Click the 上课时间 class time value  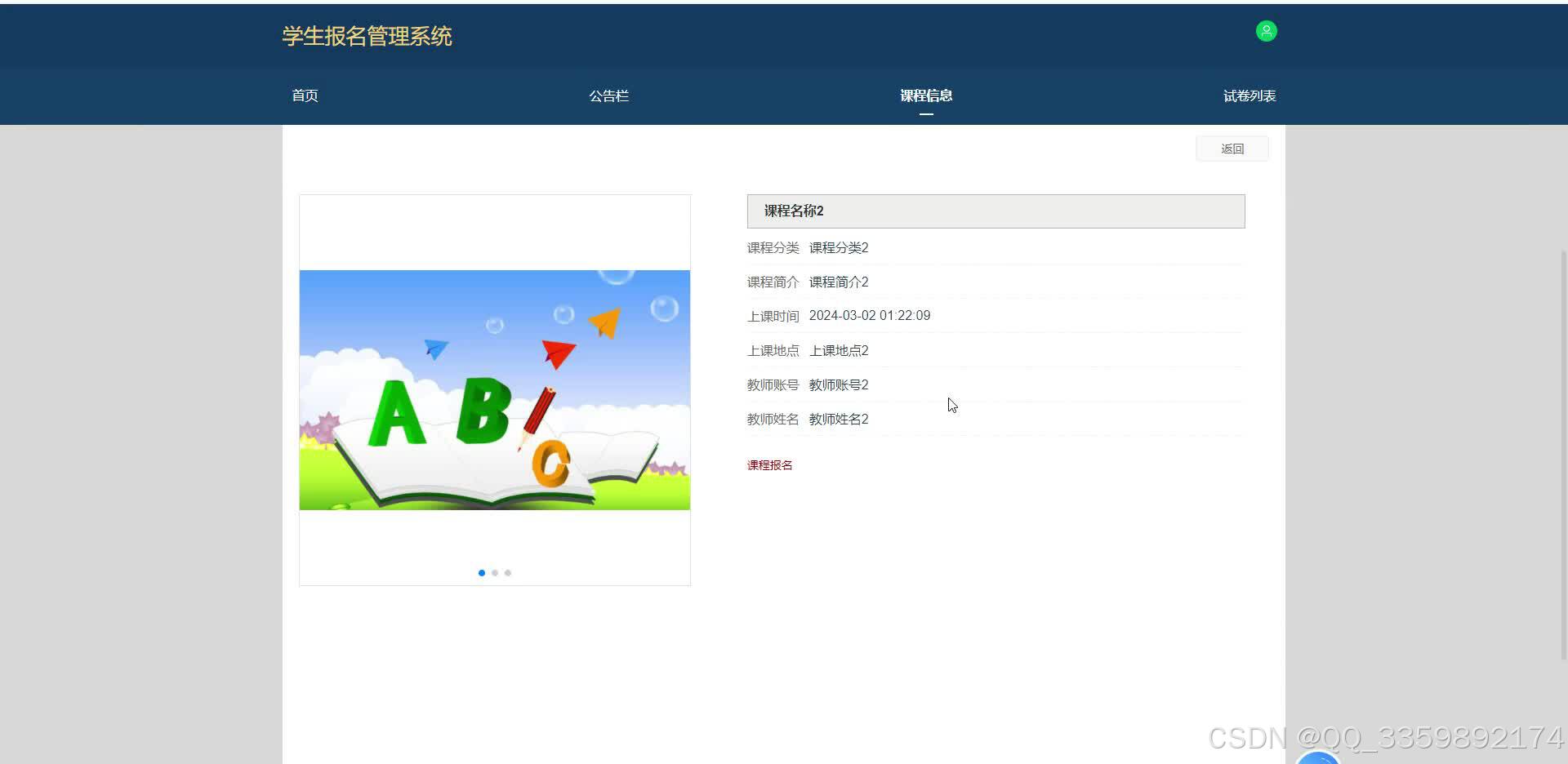[869, 315]
